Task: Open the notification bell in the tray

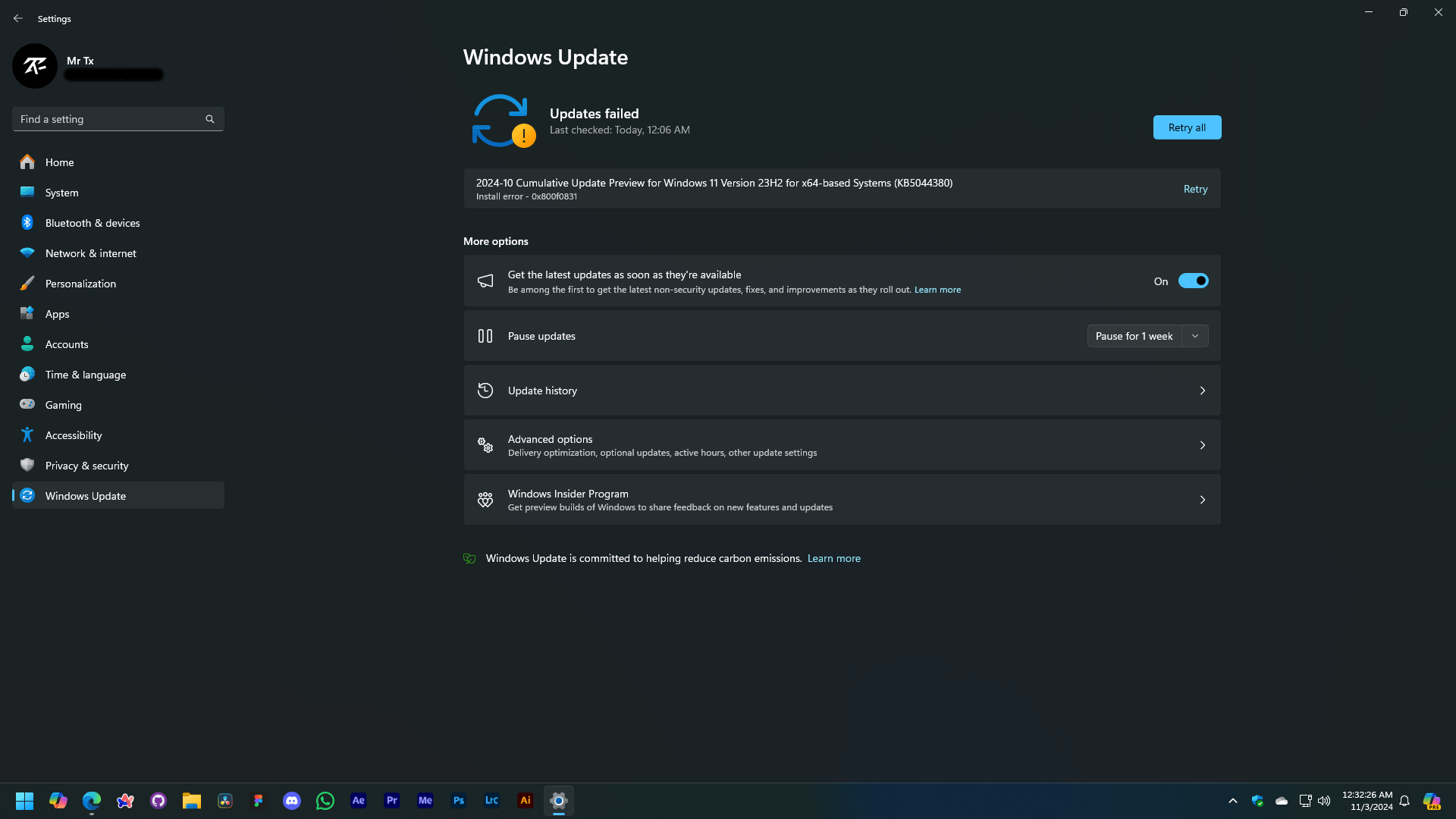Action: click(x=1404, y=801)
